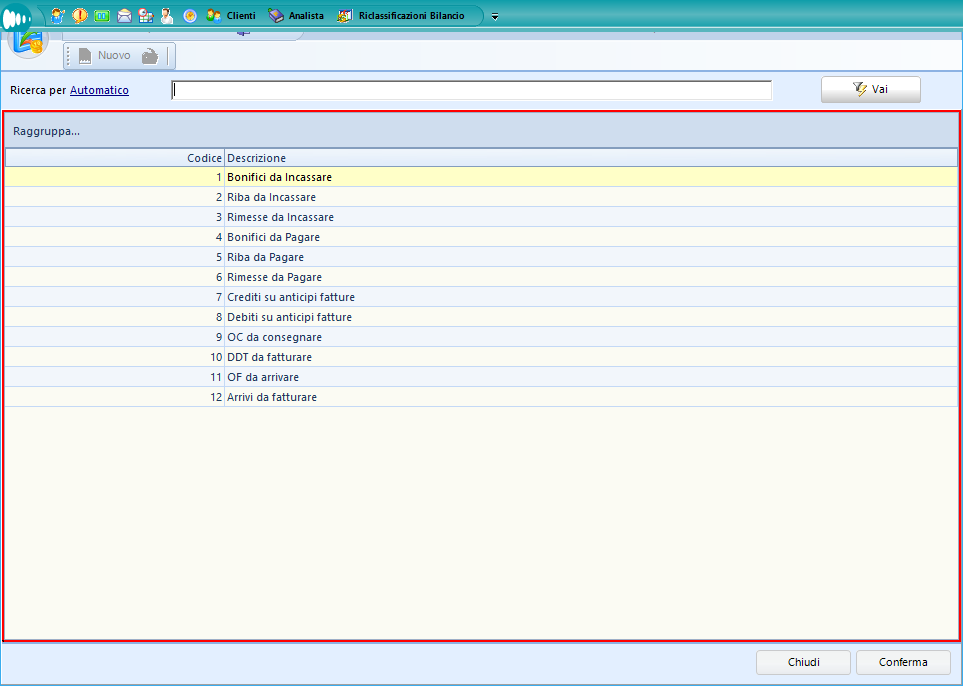Image resolution: width=963 pixels, height=686 pixels.
Task: Click the Automatico search mode link
Action: (99, 90)
